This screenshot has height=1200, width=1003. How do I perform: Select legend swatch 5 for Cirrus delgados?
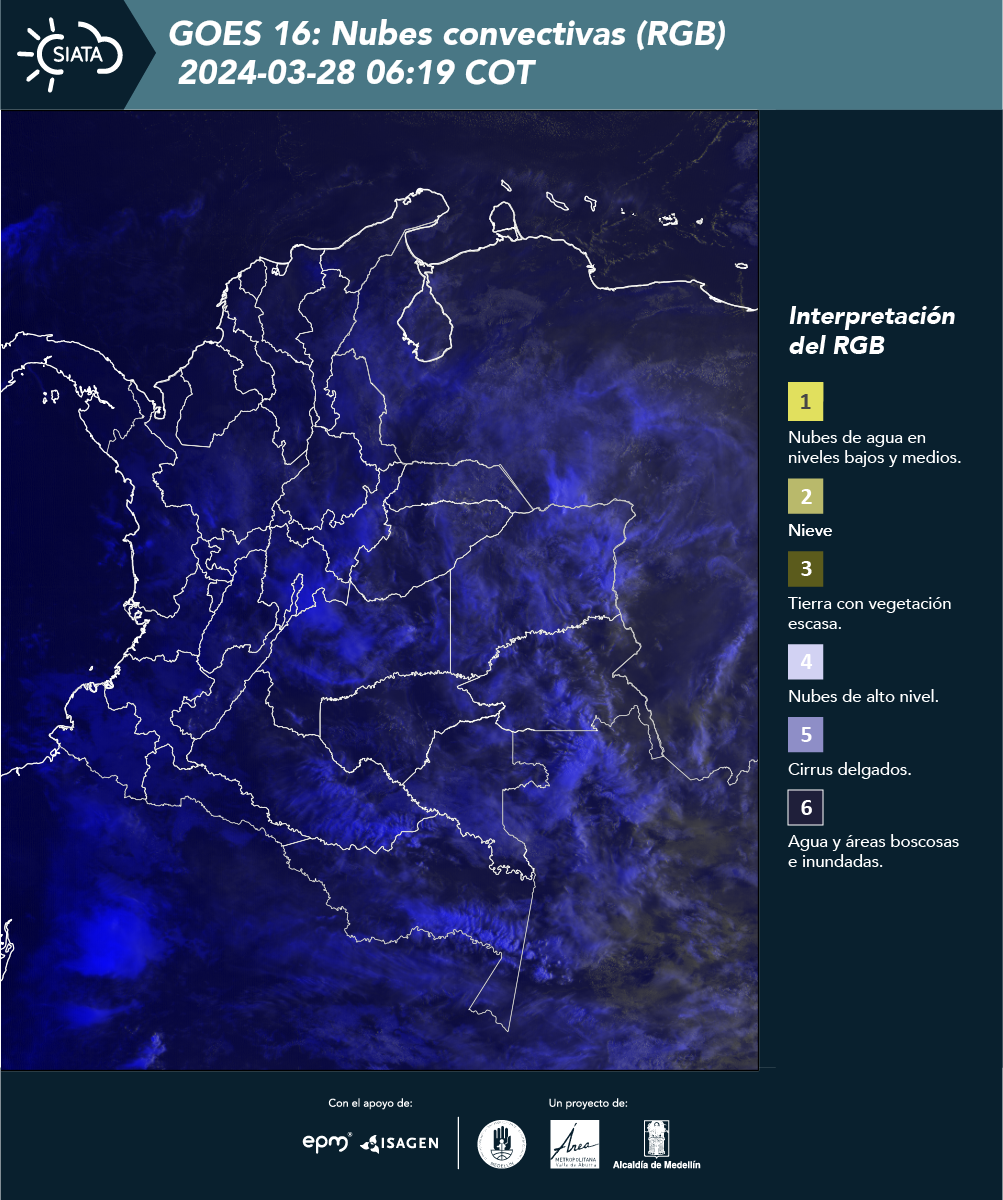coord(805,735)
